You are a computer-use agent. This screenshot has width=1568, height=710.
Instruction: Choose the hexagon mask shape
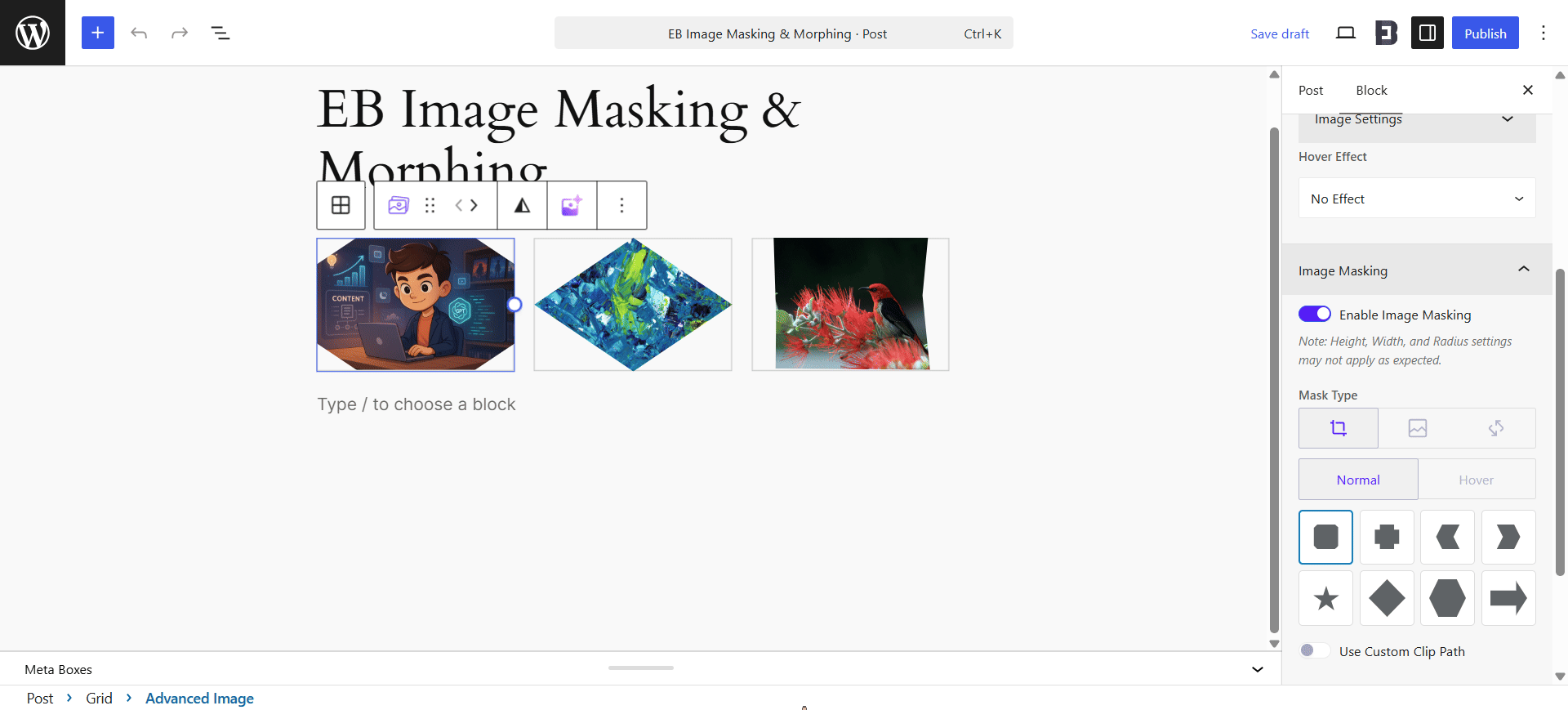1448,598
